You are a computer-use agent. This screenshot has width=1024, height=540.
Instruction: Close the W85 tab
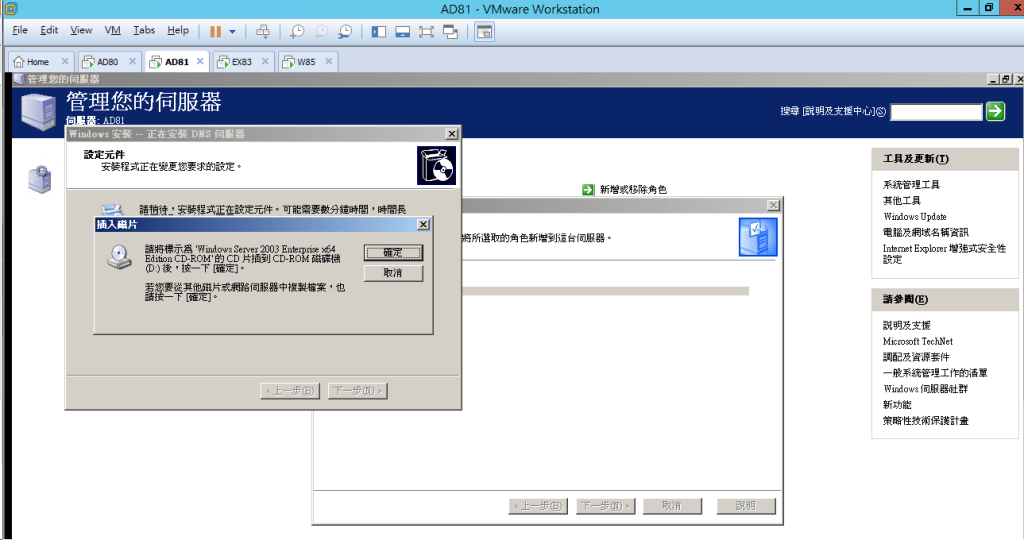[x=328, y=61]
